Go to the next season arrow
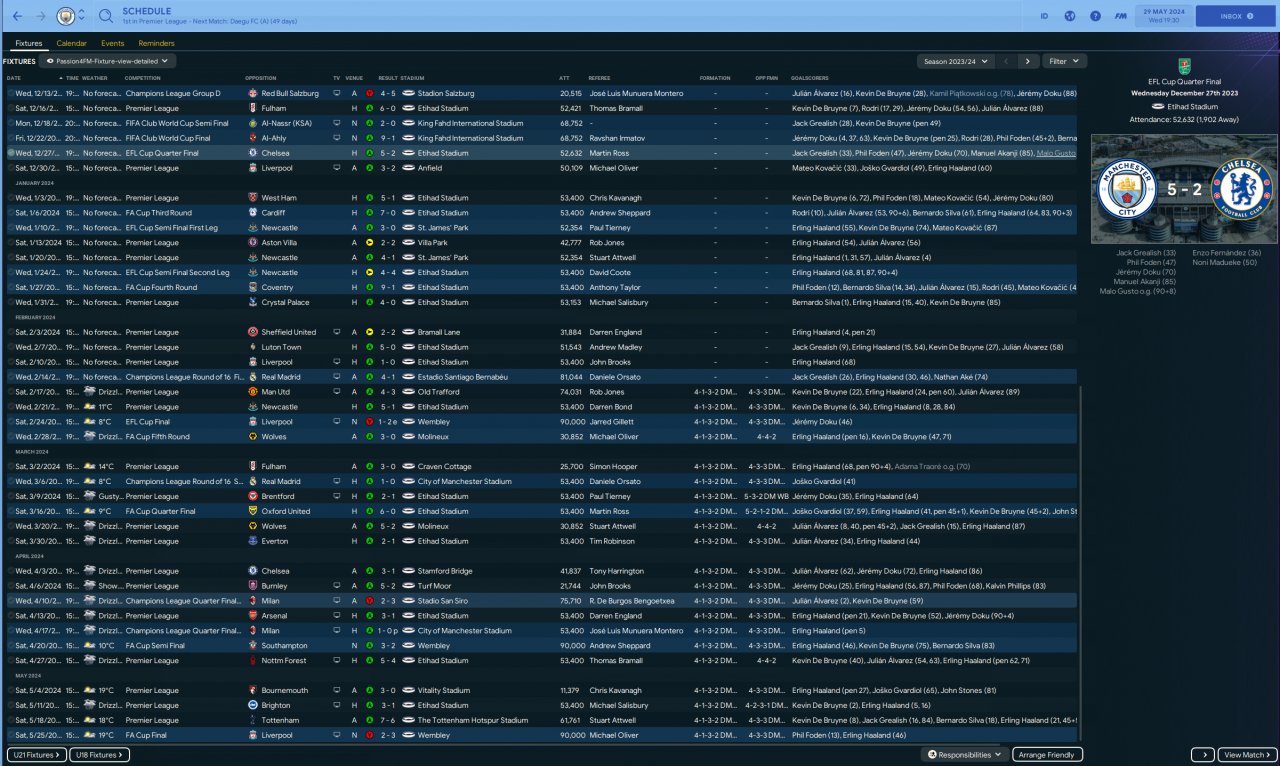1280x766 pixels. 1028,61
